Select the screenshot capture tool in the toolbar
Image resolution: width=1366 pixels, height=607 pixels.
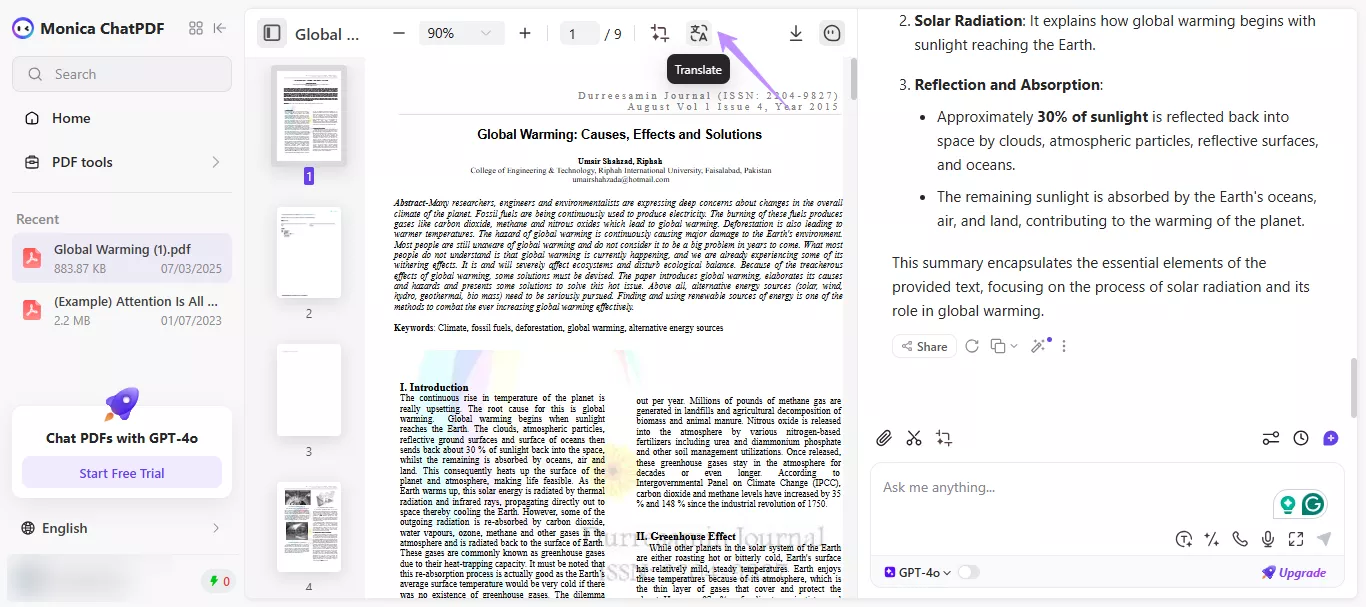659,32
